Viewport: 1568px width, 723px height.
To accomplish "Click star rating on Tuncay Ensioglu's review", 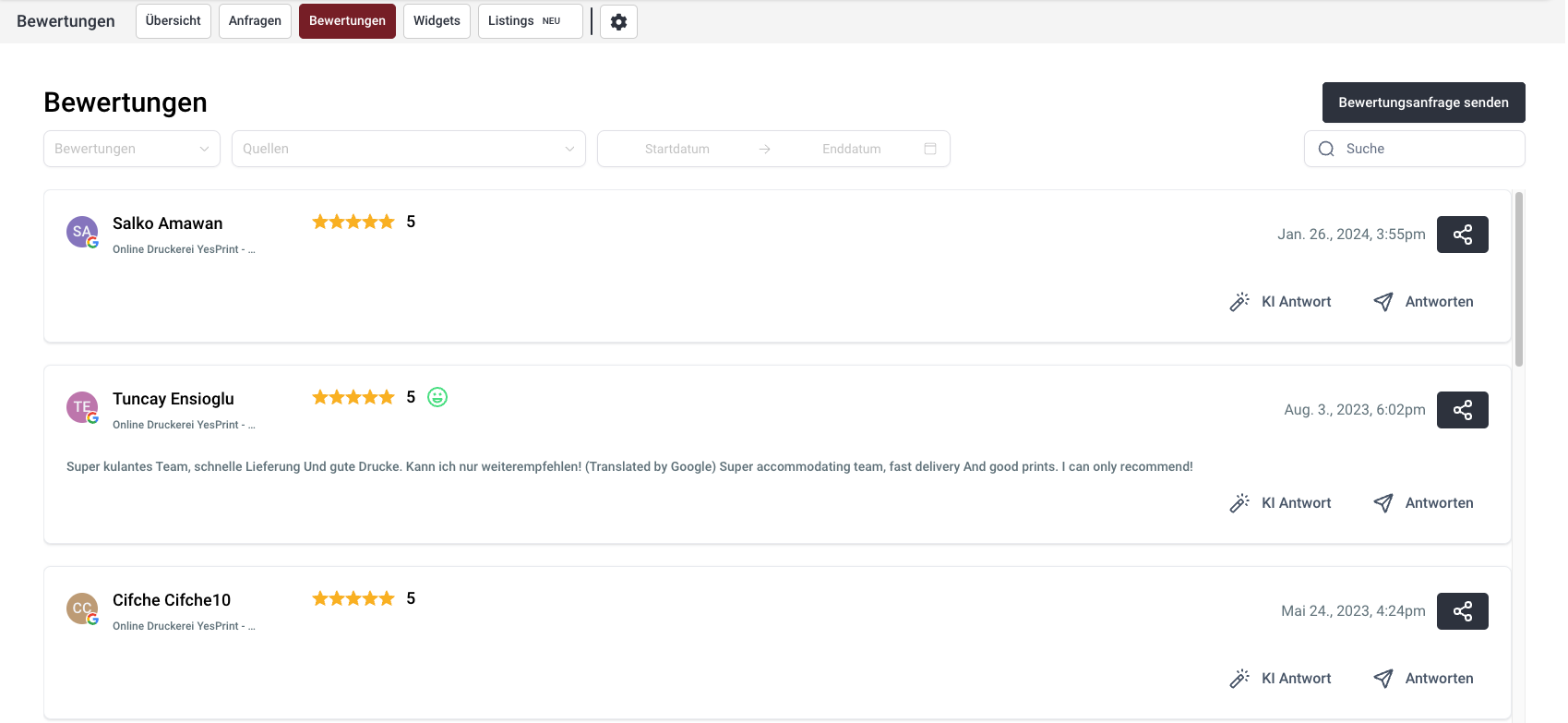I will [x=353, y=397].
